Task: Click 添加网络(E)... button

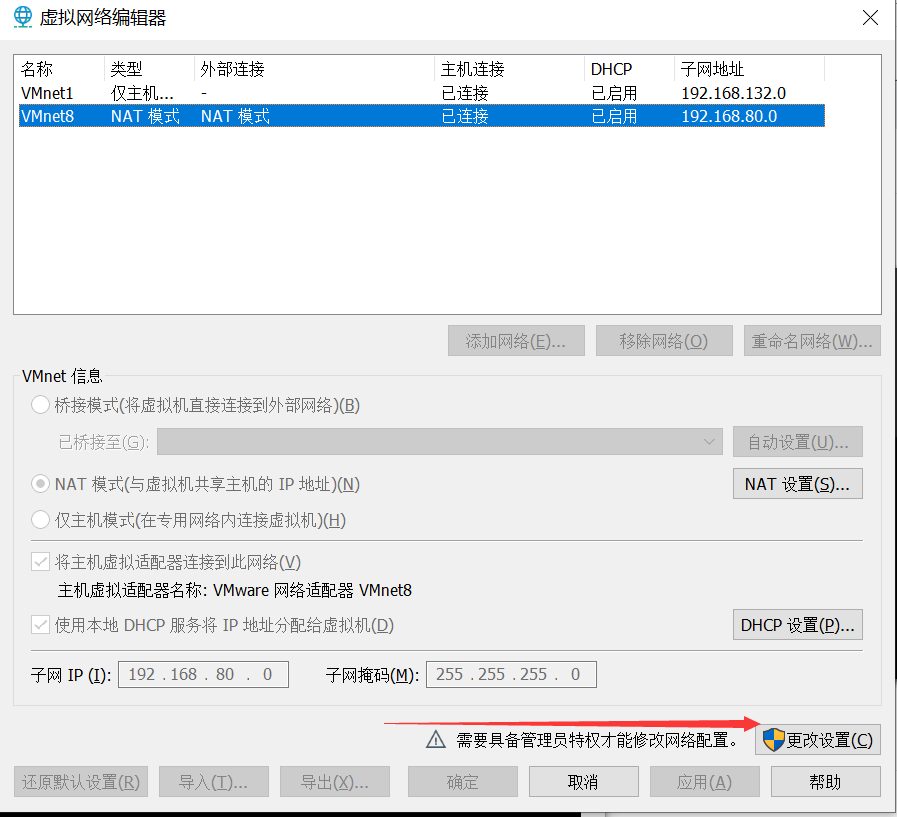Action: tap(516, 341)
